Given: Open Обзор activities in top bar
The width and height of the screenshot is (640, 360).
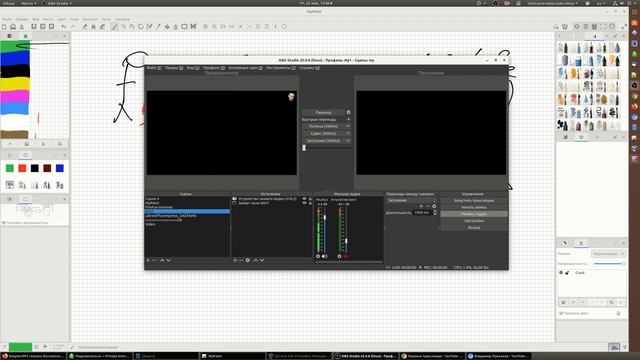Looking at the screenshot, I should point(8,3).
